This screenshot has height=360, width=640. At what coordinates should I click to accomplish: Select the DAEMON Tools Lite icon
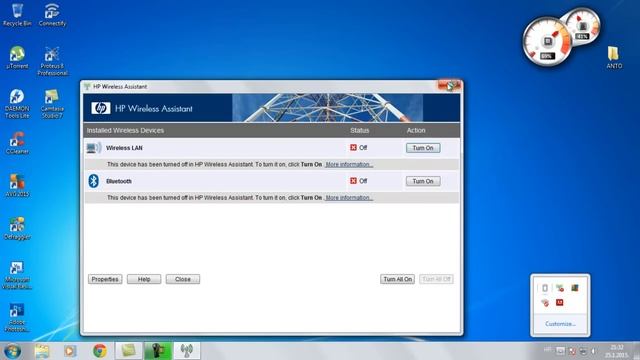[x=17, y=104]
